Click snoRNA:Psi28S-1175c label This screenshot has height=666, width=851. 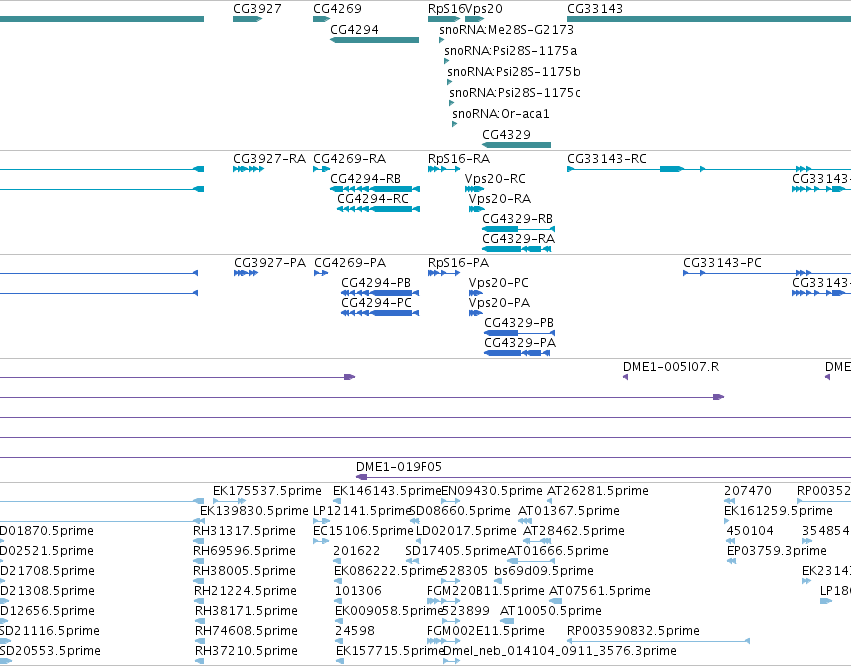pyautogui.click(x=515, y=93)
